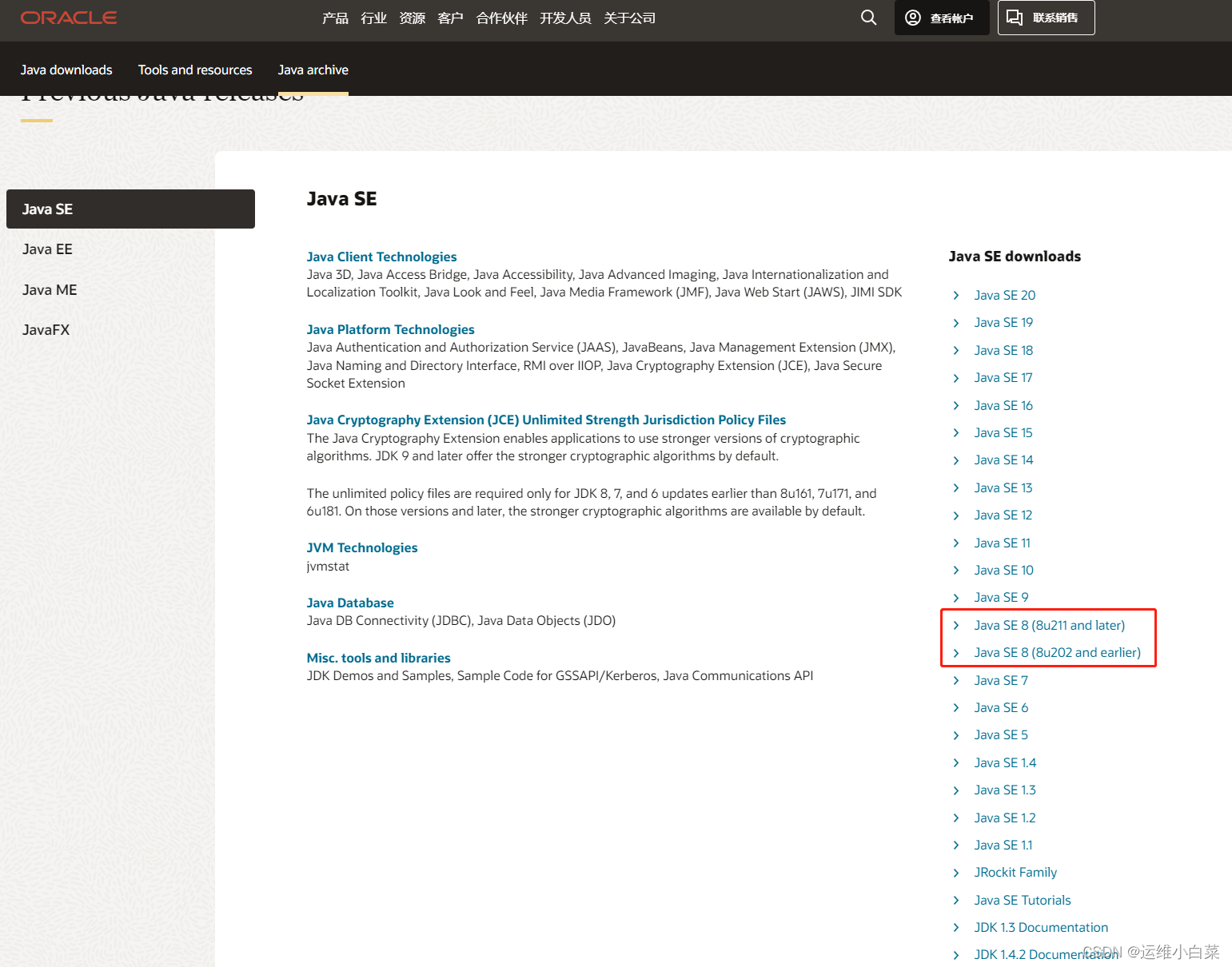This screenshot has width=1232, height=967.
Task: Open the Java SE 18 download link
Action: click(1003, 350)
